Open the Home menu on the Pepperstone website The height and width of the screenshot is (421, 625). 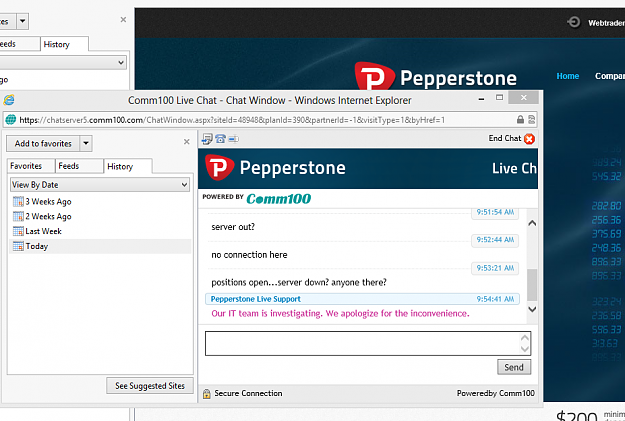568,76
